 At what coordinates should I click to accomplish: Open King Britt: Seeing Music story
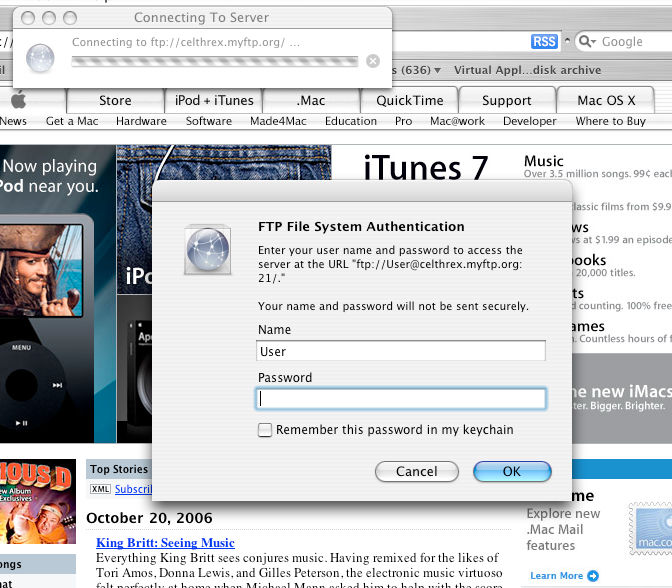click(x=165, y=543)
